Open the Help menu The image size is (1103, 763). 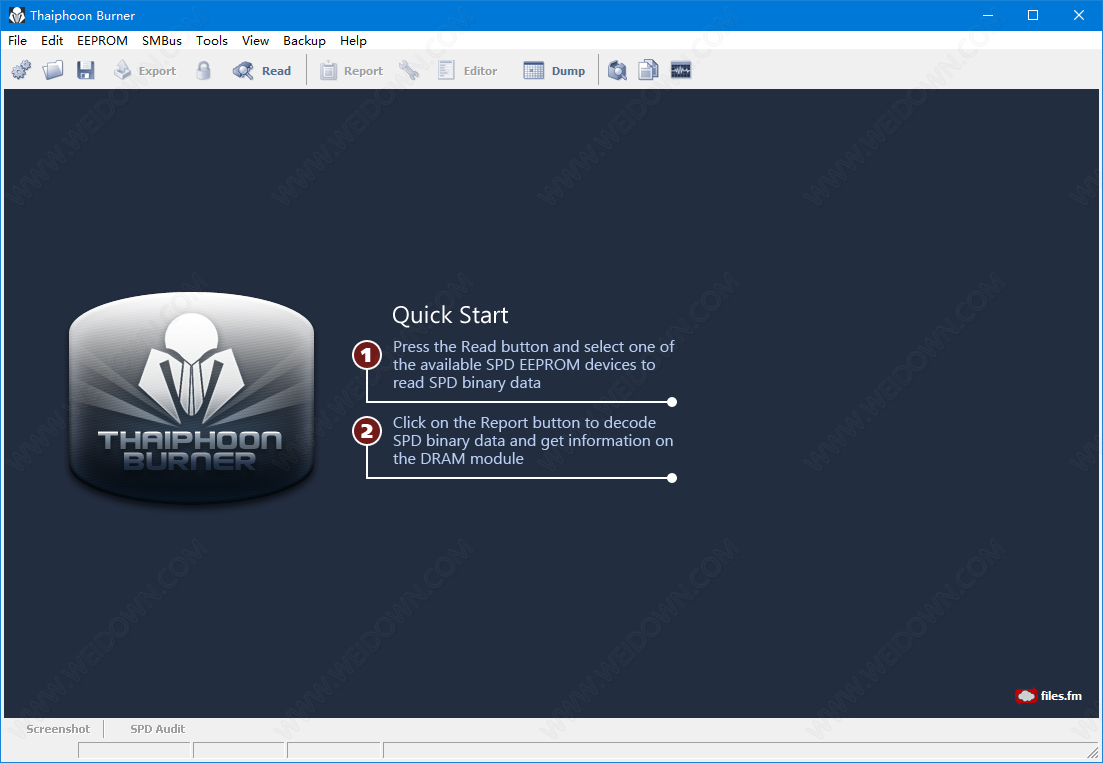click(x=353, y=41)
